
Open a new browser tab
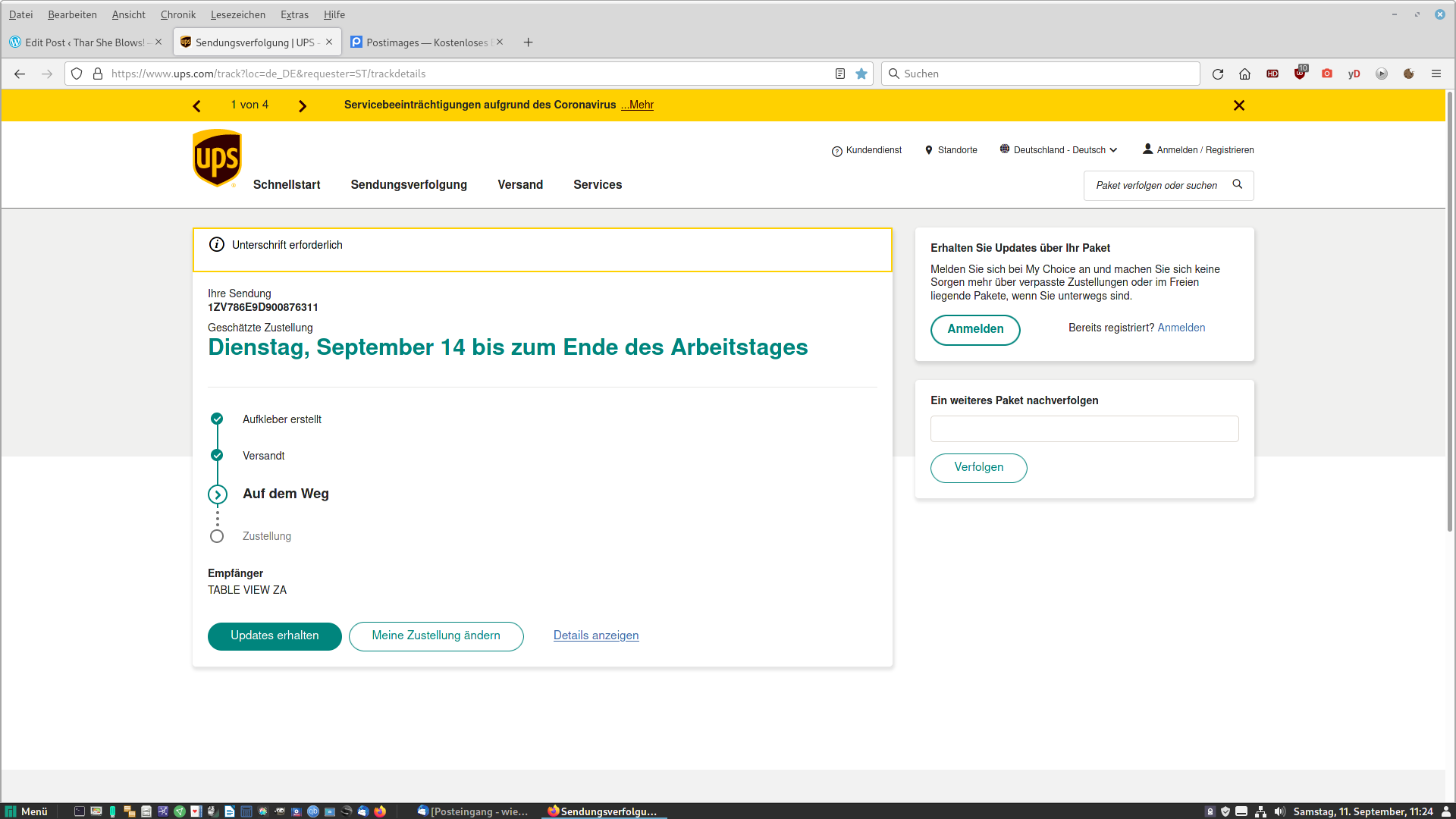529,42
